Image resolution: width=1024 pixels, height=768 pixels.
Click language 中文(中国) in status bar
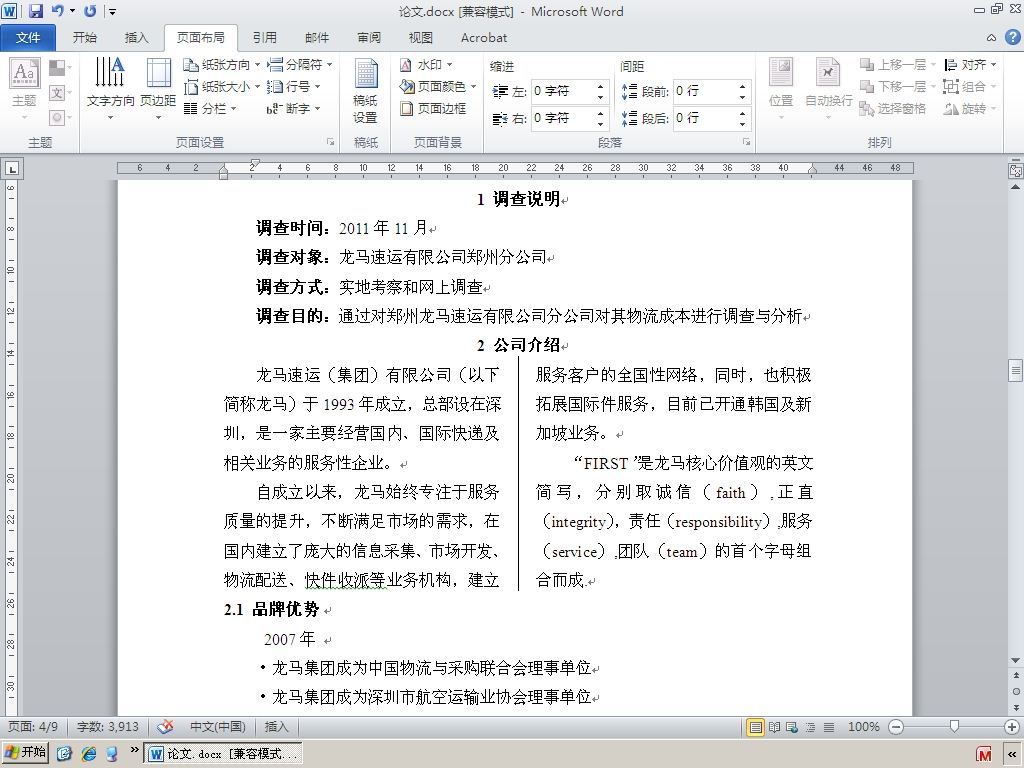(217, 727)
